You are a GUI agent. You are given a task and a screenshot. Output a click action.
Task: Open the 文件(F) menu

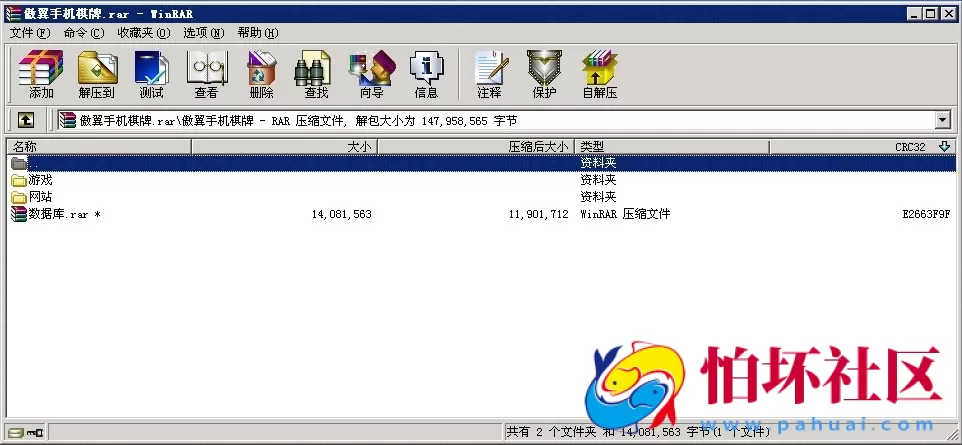pyautogui.click(x=30, y=33)
